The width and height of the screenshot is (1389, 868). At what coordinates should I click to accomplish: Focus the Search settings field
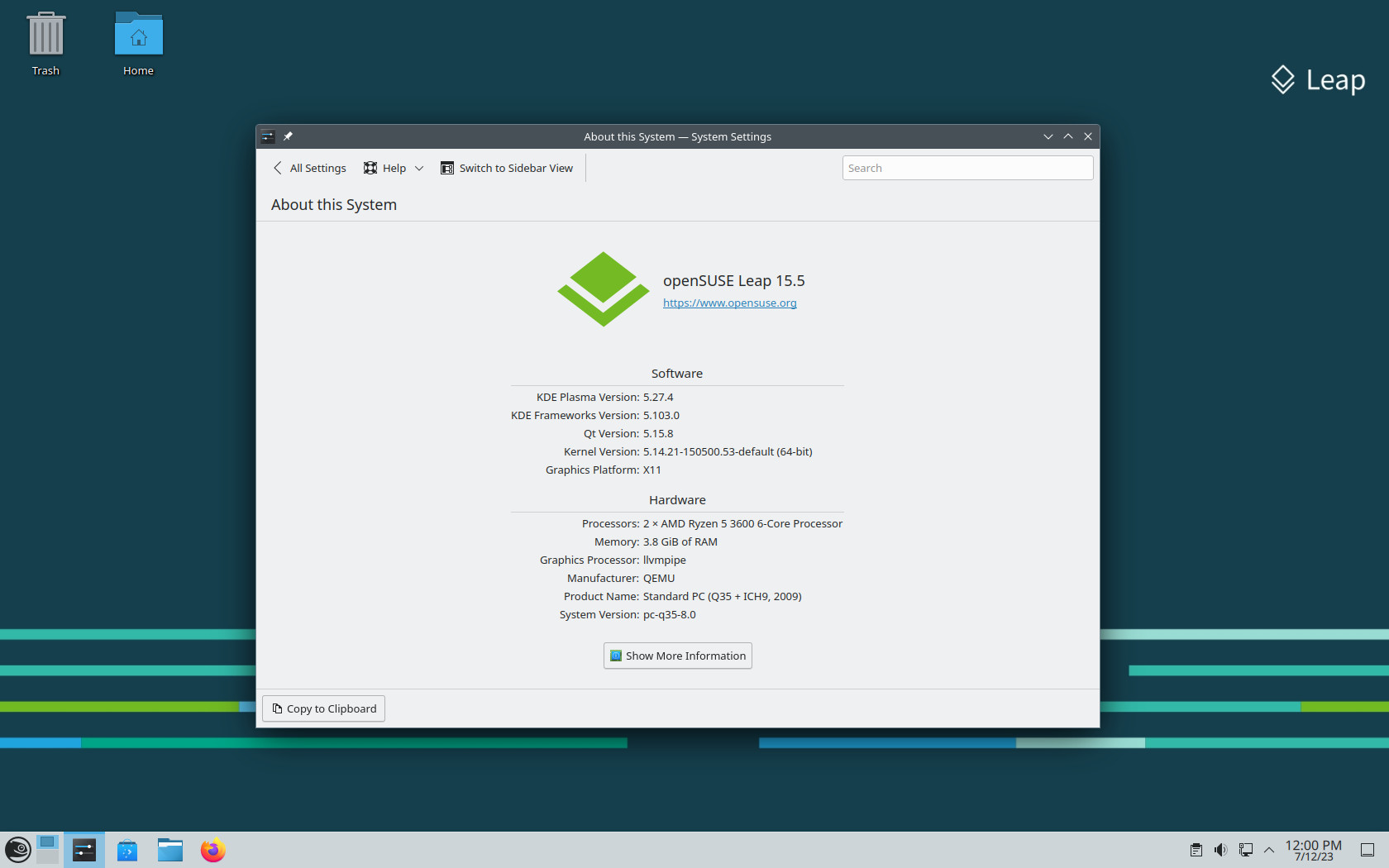(x=967, y=168)
